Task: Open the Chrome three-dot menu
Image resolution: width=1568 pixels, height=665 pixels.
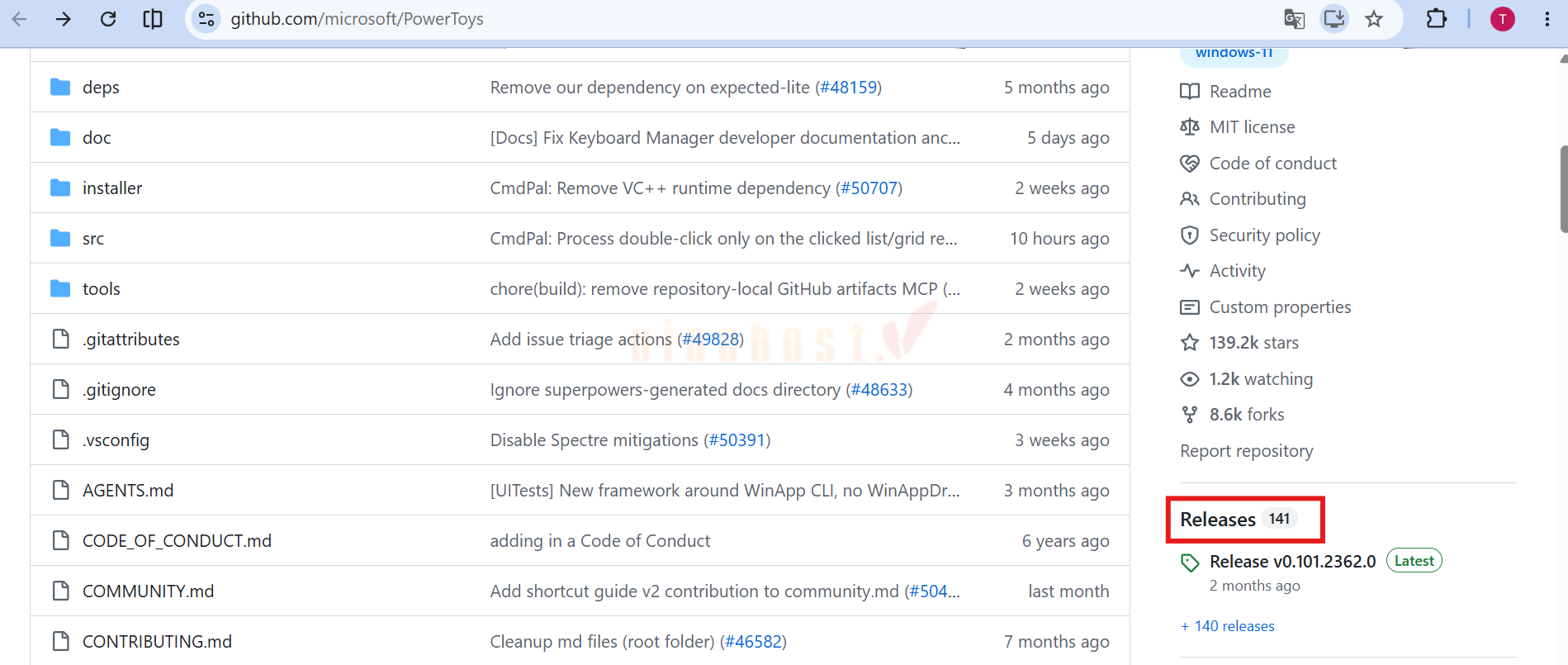Action: click(x=1547, y=19)
